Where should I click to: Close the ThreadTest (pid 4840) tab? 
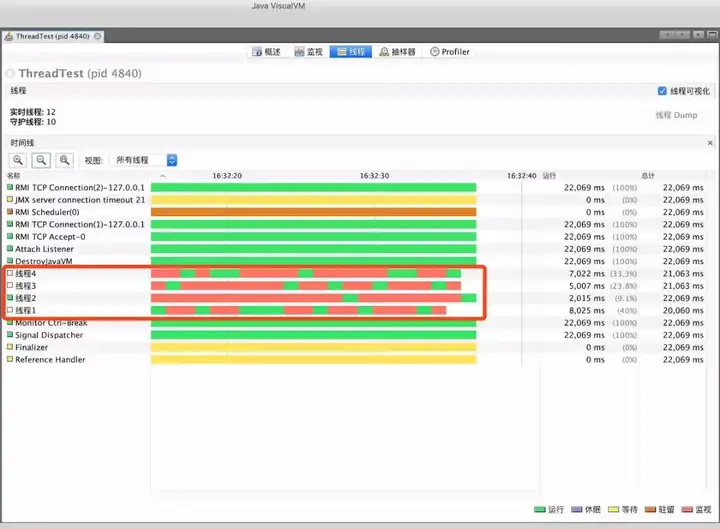tap(97, 36)
